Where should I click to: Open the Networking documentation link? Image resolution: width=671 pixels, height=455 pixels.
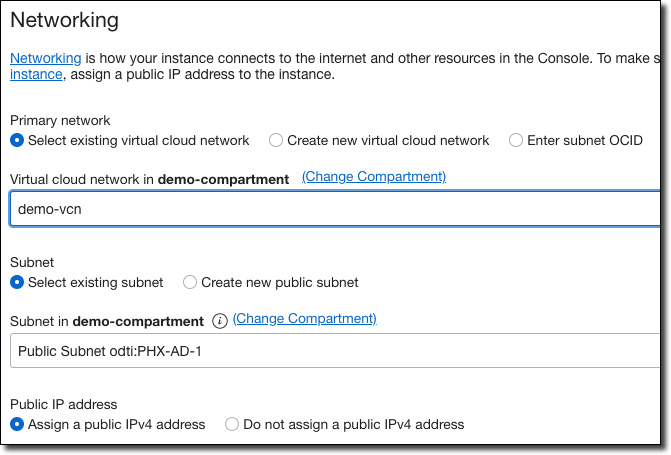[45, 59]
